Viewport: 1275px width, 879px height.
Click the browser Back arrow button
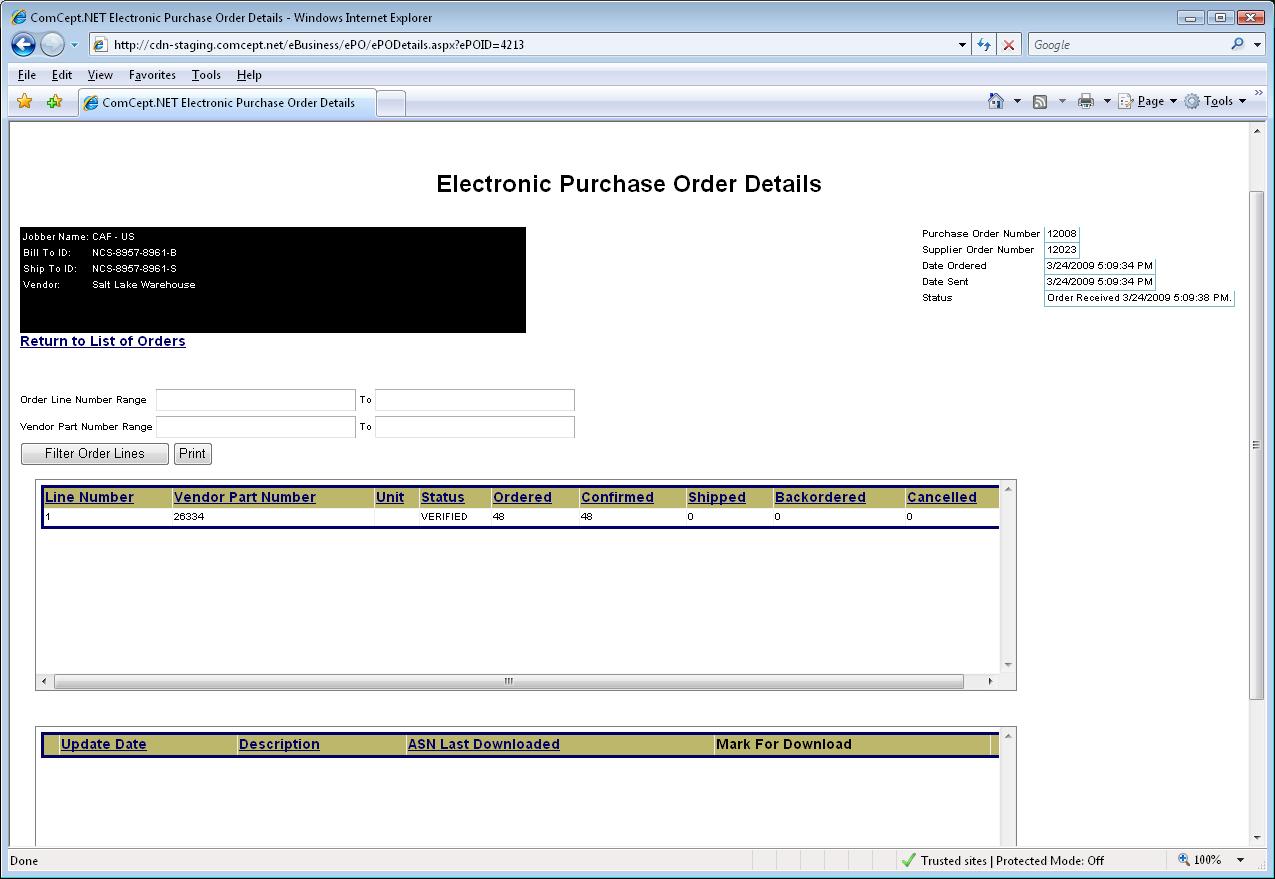tap(24, 44)
